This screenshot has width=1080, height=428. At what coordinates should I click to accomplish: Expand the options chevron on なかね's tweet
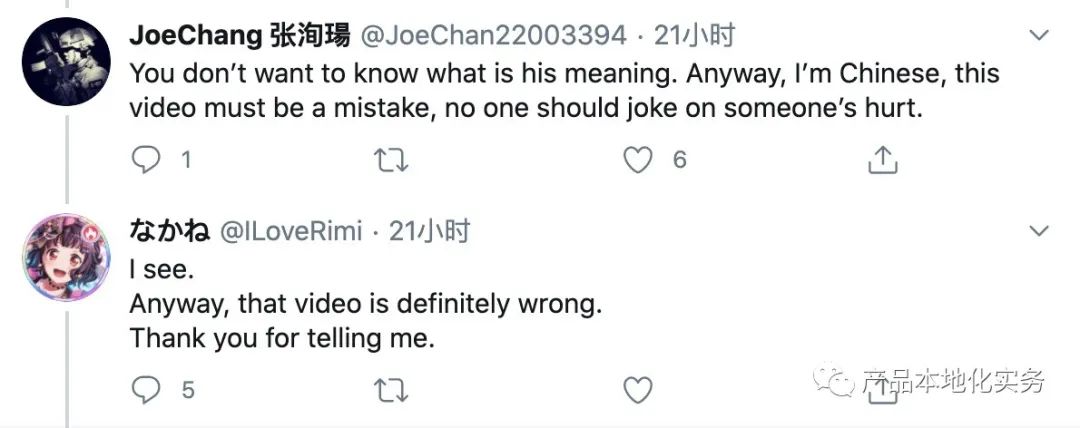click(x=1039, y=231)
